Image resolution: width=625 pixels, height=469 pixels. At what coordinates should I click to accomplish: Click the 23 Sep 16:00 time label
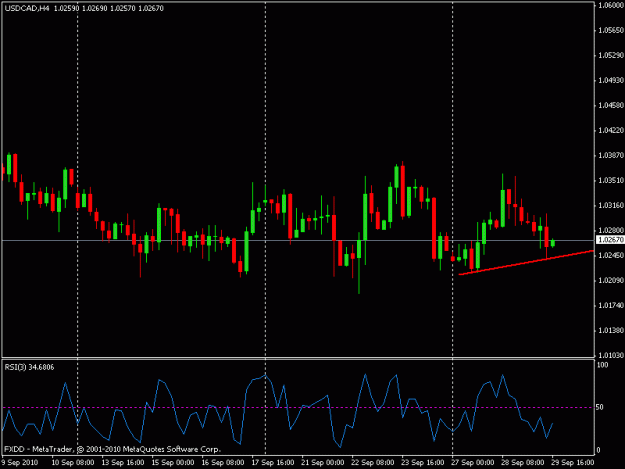pyautogui.click(x=423, y=463)
